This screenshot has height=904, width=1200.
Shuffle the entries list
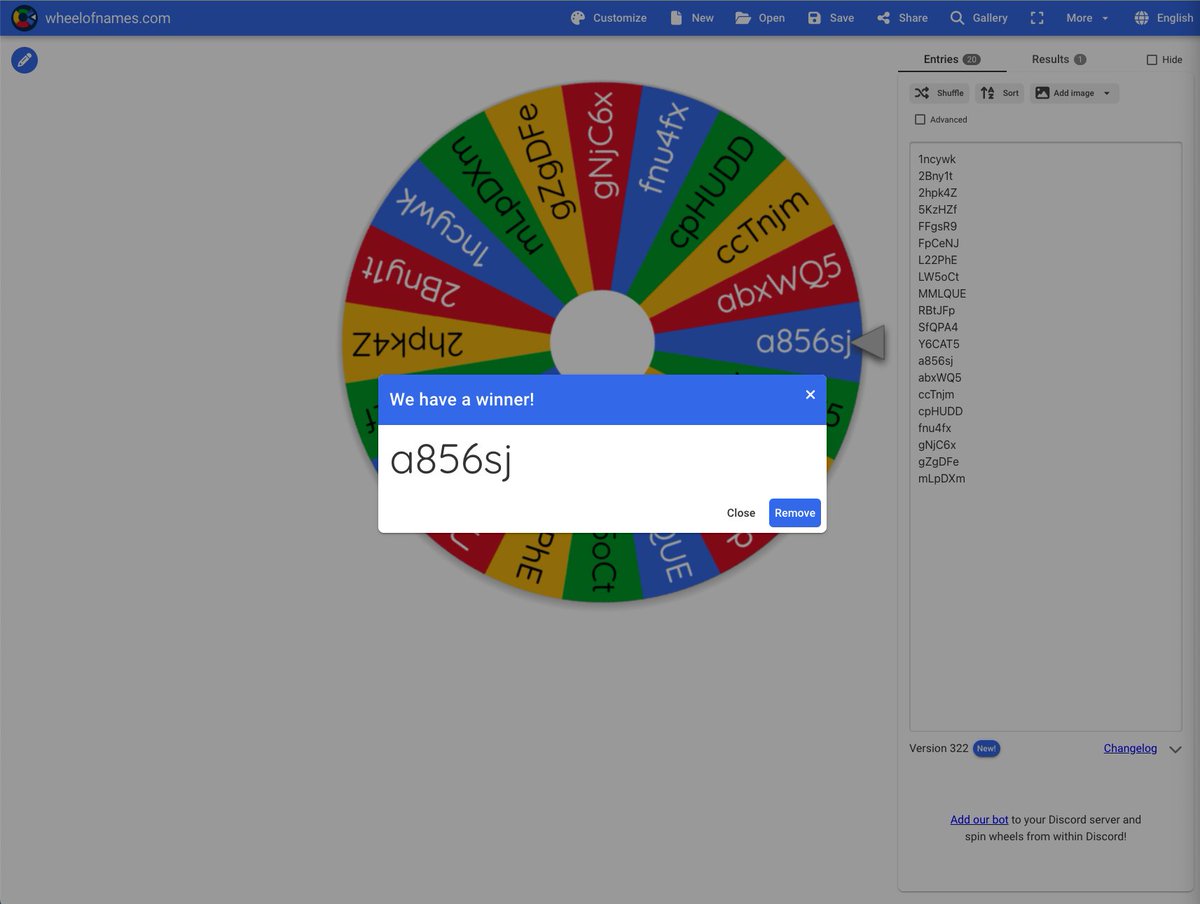click(939, 93)
